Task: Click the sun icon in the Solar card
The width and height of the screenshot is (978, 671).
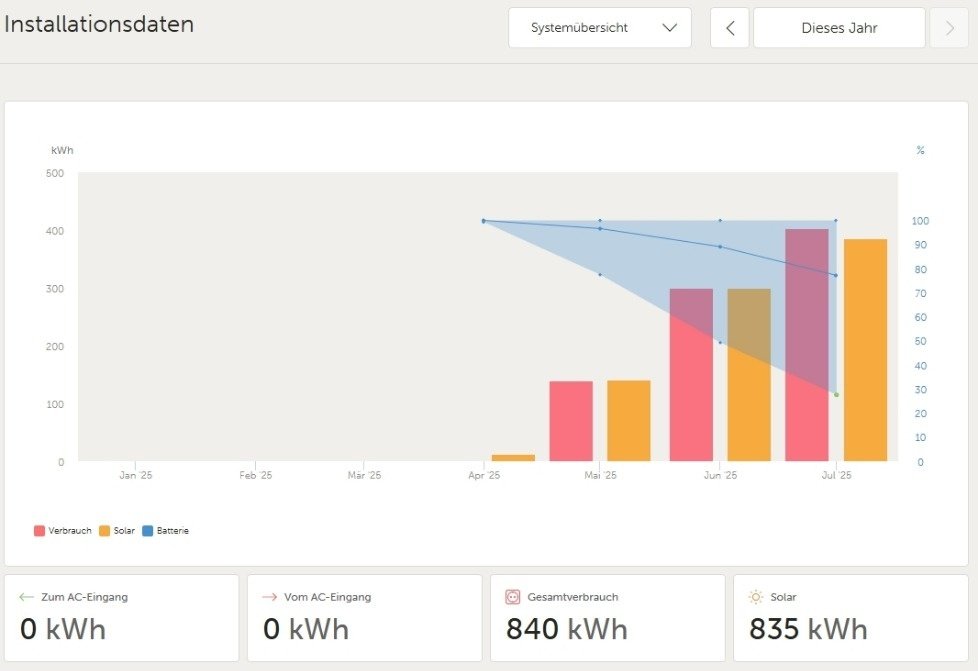Action: (x=756, y=597)
